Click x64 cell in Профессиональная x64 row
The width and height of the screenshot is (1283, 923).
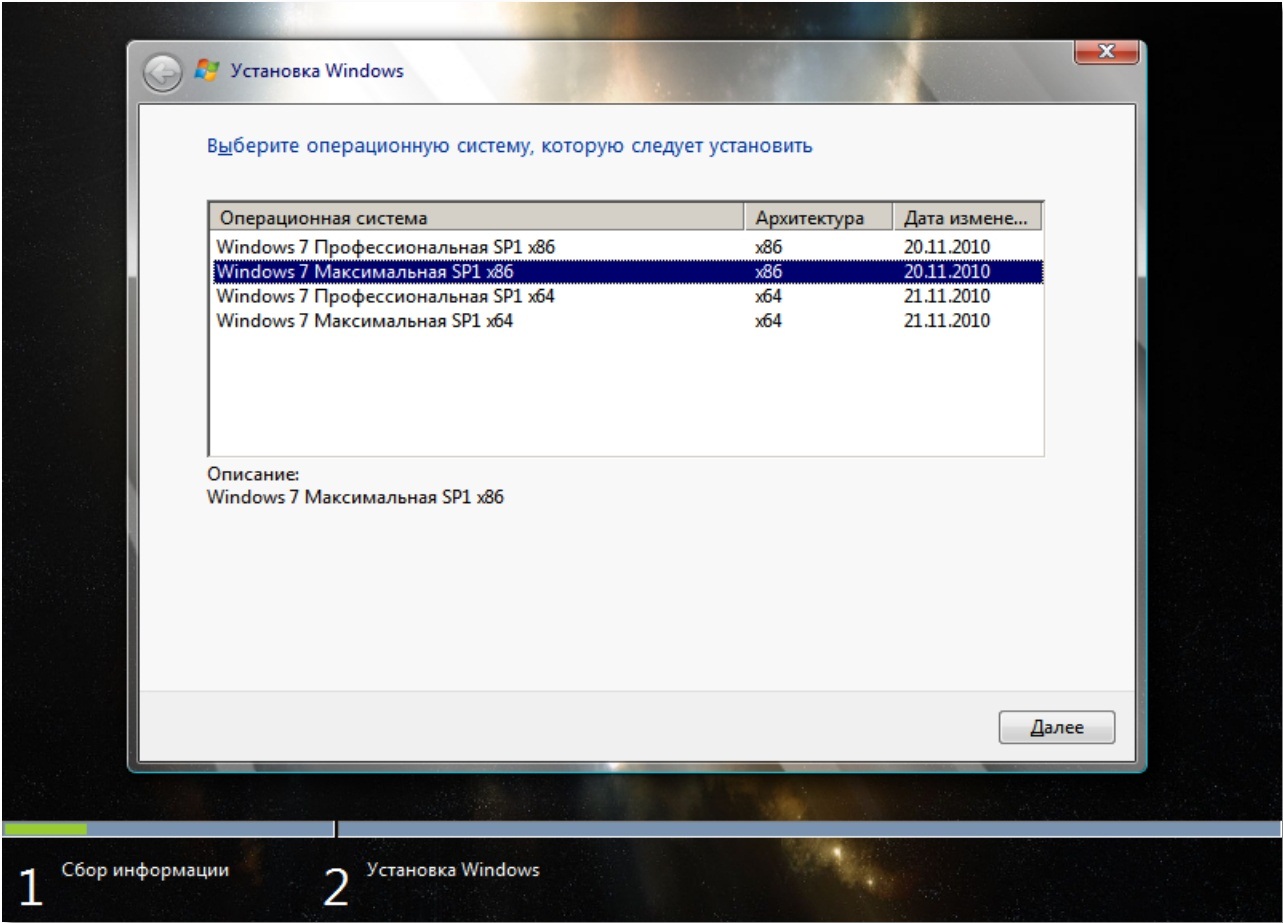pos(769,296)
